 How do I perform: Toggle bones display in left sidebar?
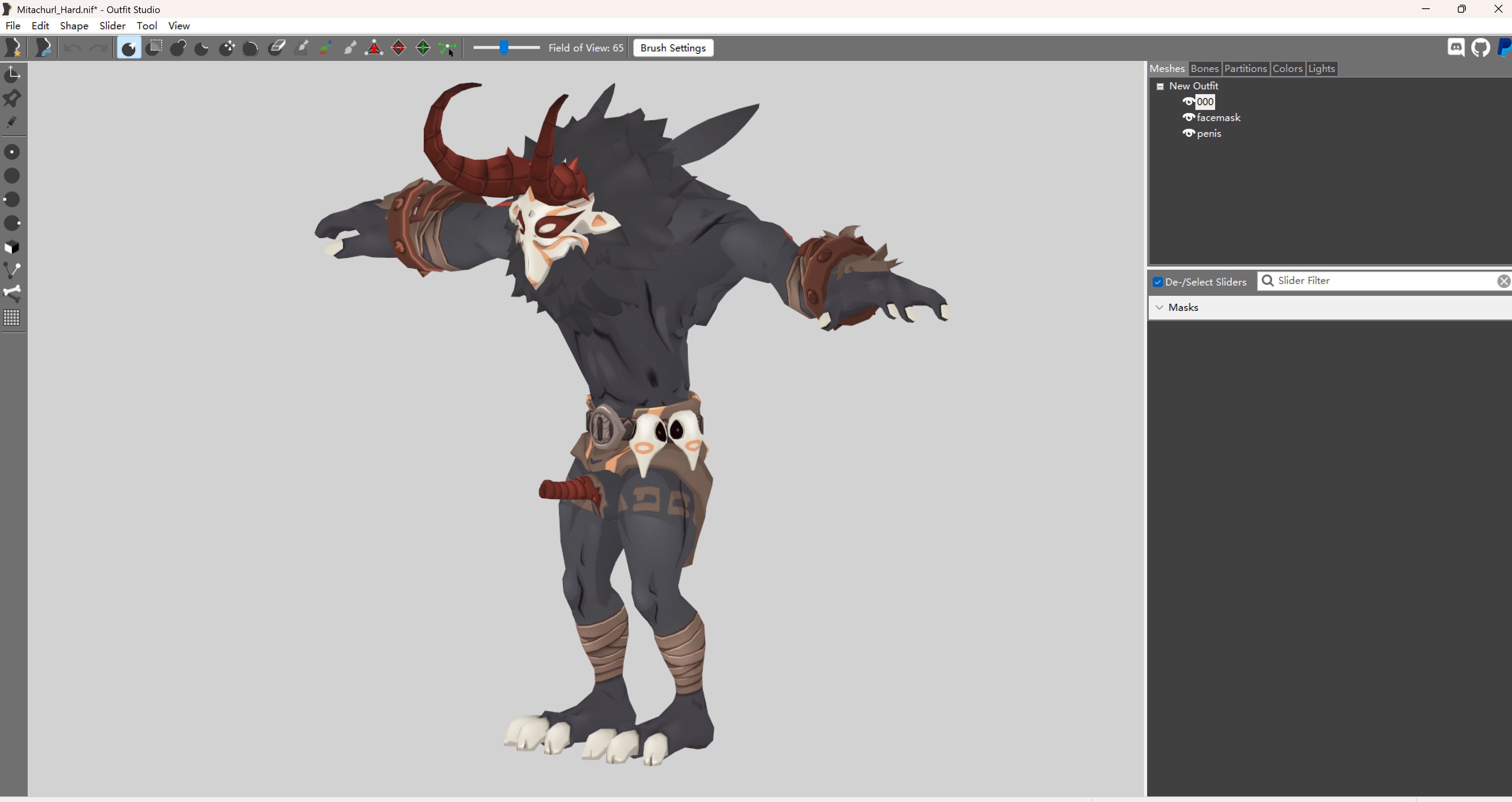tap(12, 293)
